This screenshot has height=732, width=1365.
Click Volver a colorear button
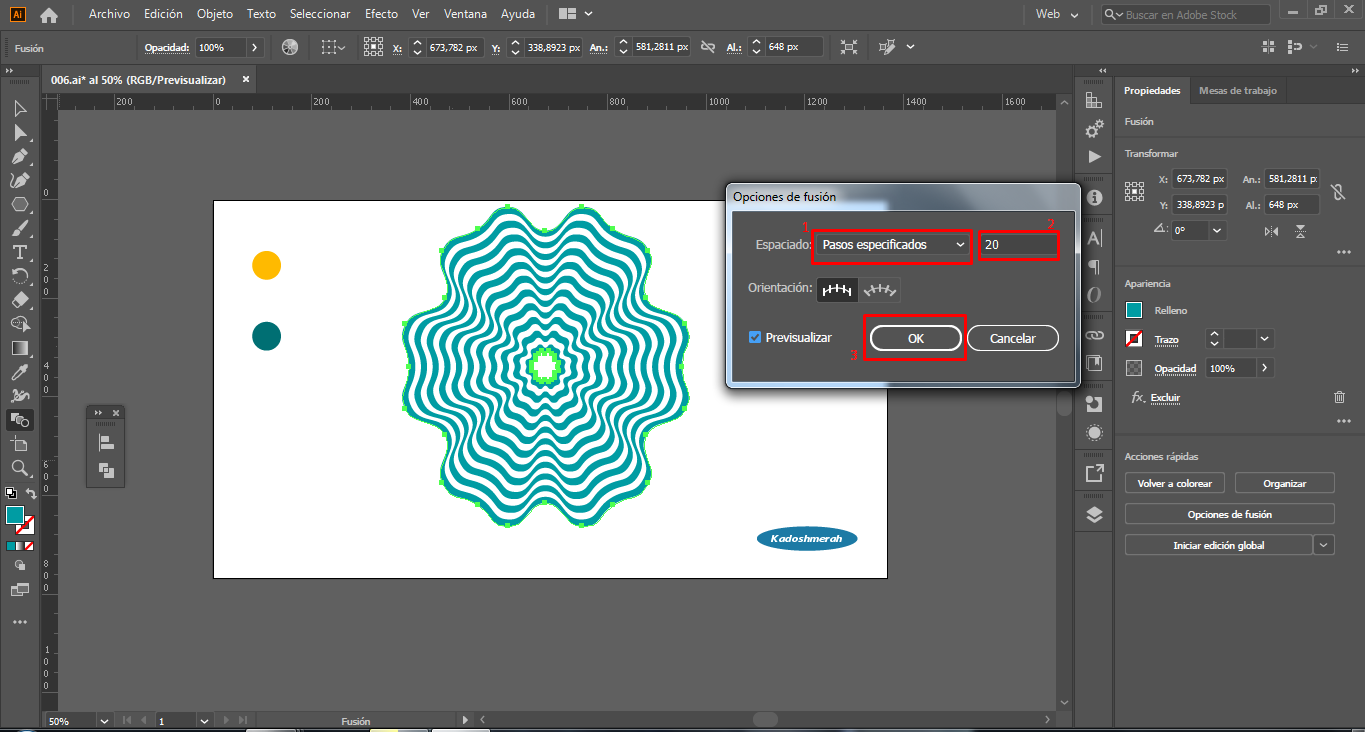tap(1175, 483)
